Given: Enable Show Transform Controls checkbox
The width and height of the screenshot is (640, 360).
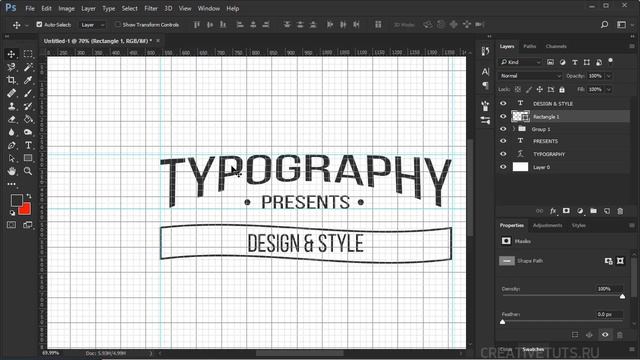Looking at the screenshot, I should (x=118, y=24).
